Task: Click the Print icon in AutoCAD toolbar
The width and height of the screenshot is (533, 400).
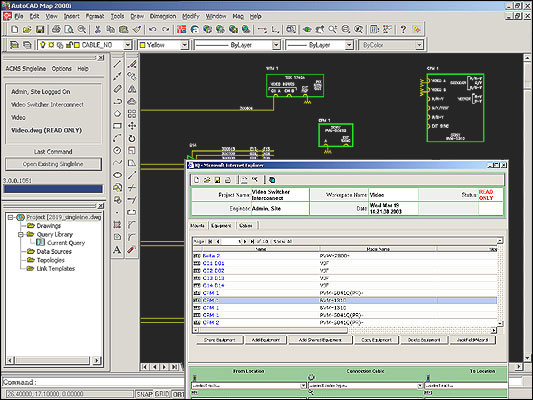Action: (x=56, y=30)
